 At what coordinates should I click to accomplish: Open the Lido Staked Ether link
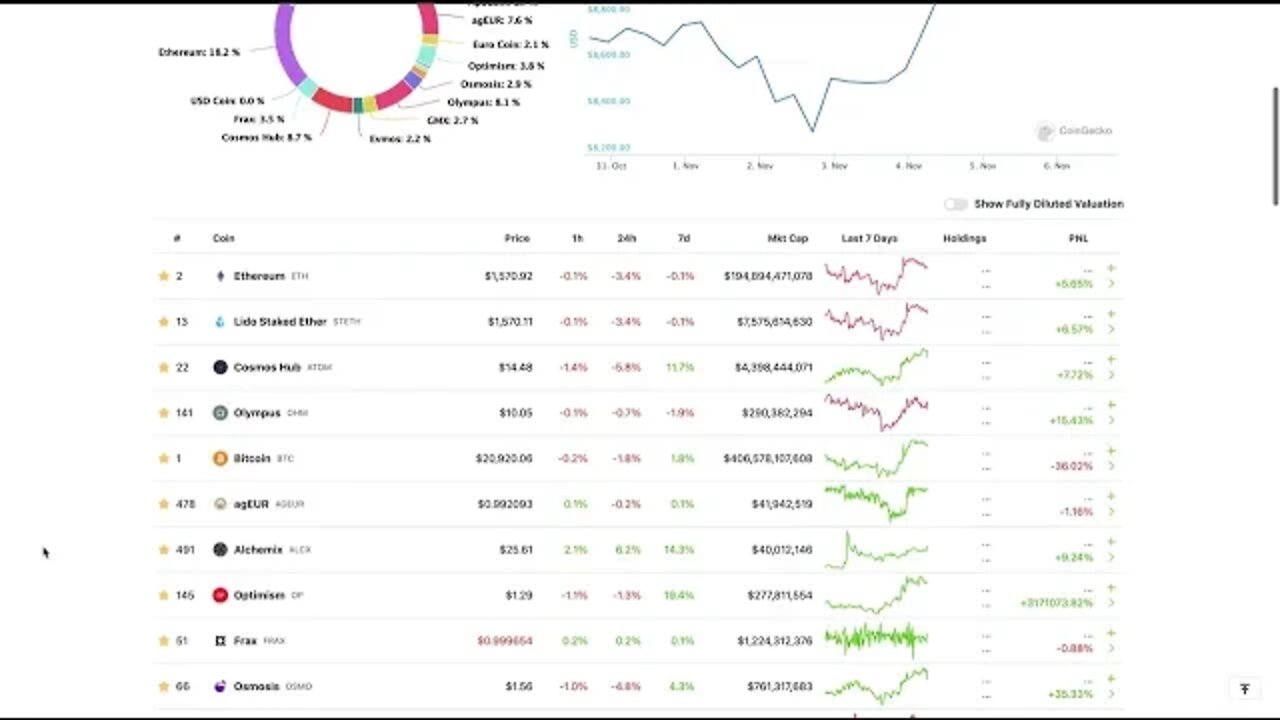tap(280, 322)
